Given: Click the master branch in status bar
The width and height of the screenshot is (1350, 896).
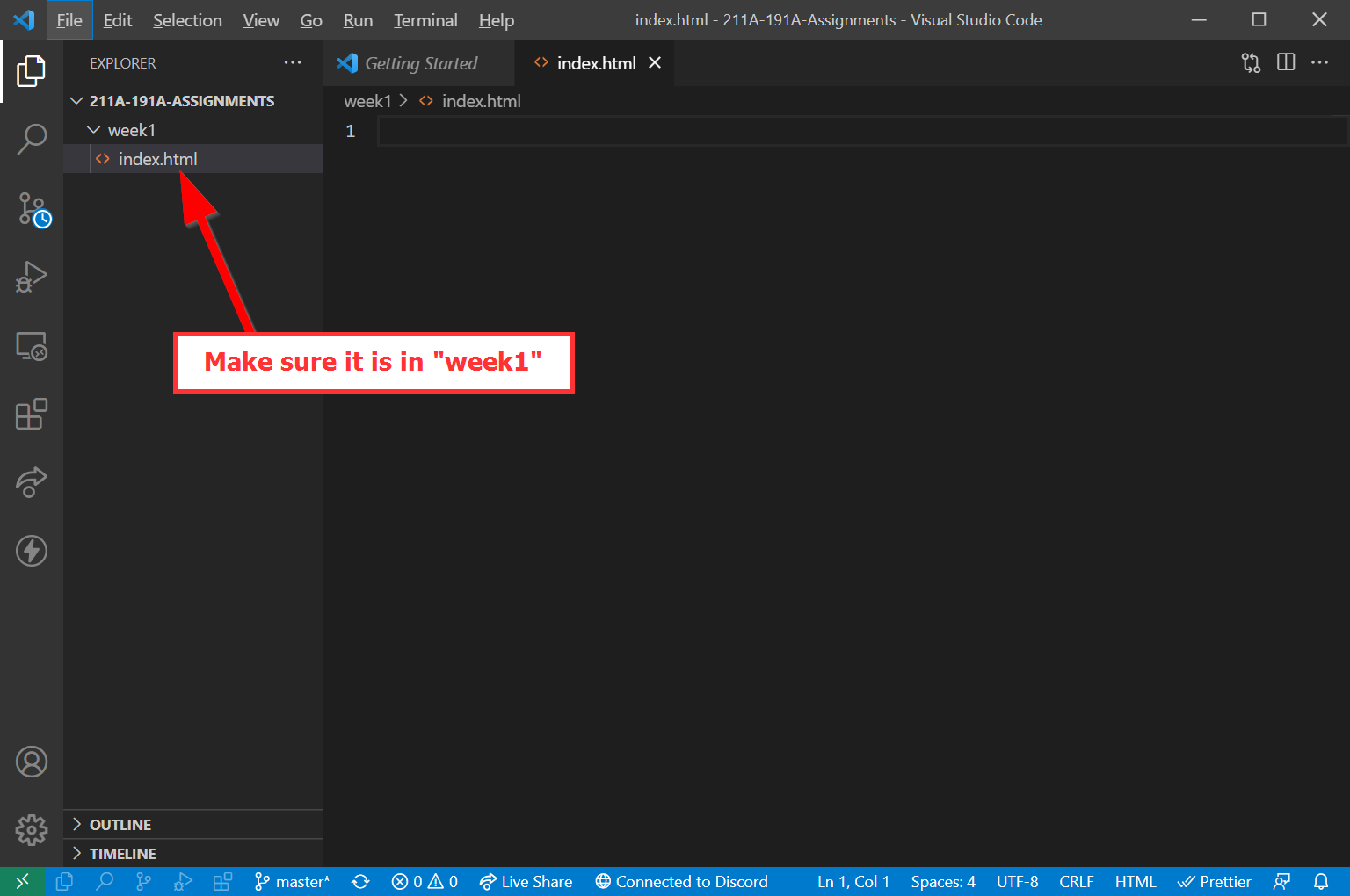Looking at the screenshot, I should click(292, 882).
